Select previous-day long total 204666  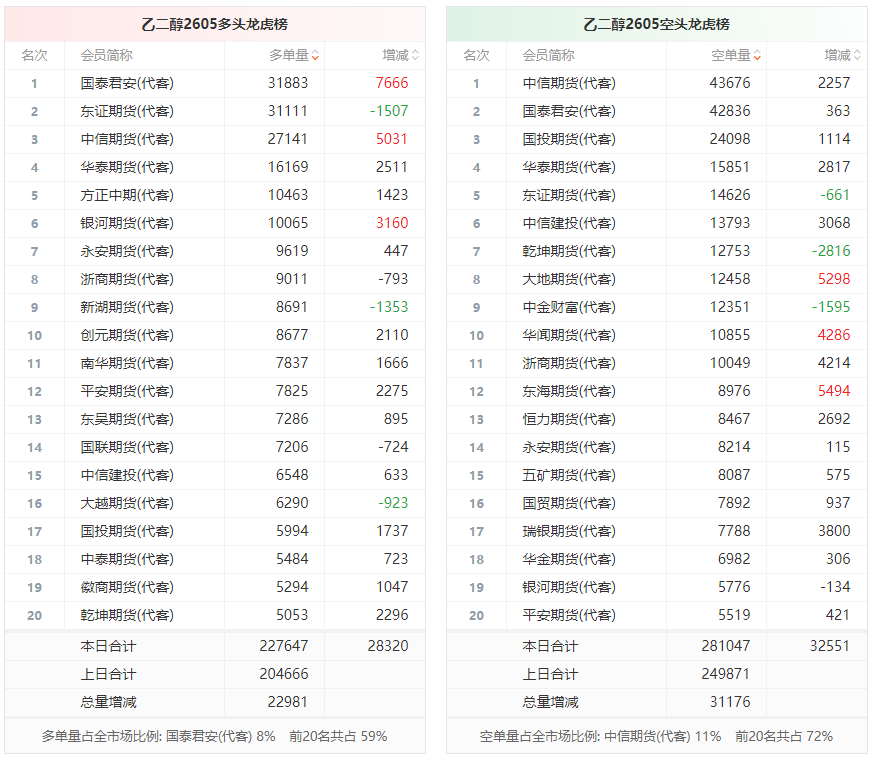click(283, 674)
